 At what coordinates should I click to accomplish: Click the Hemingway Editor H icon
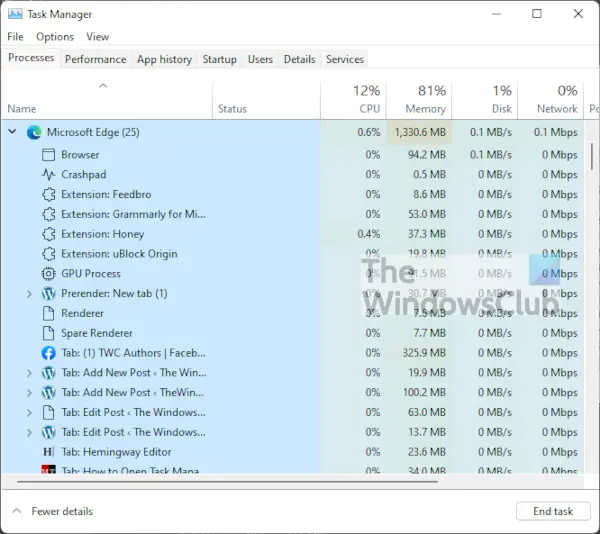coord(48,452)
